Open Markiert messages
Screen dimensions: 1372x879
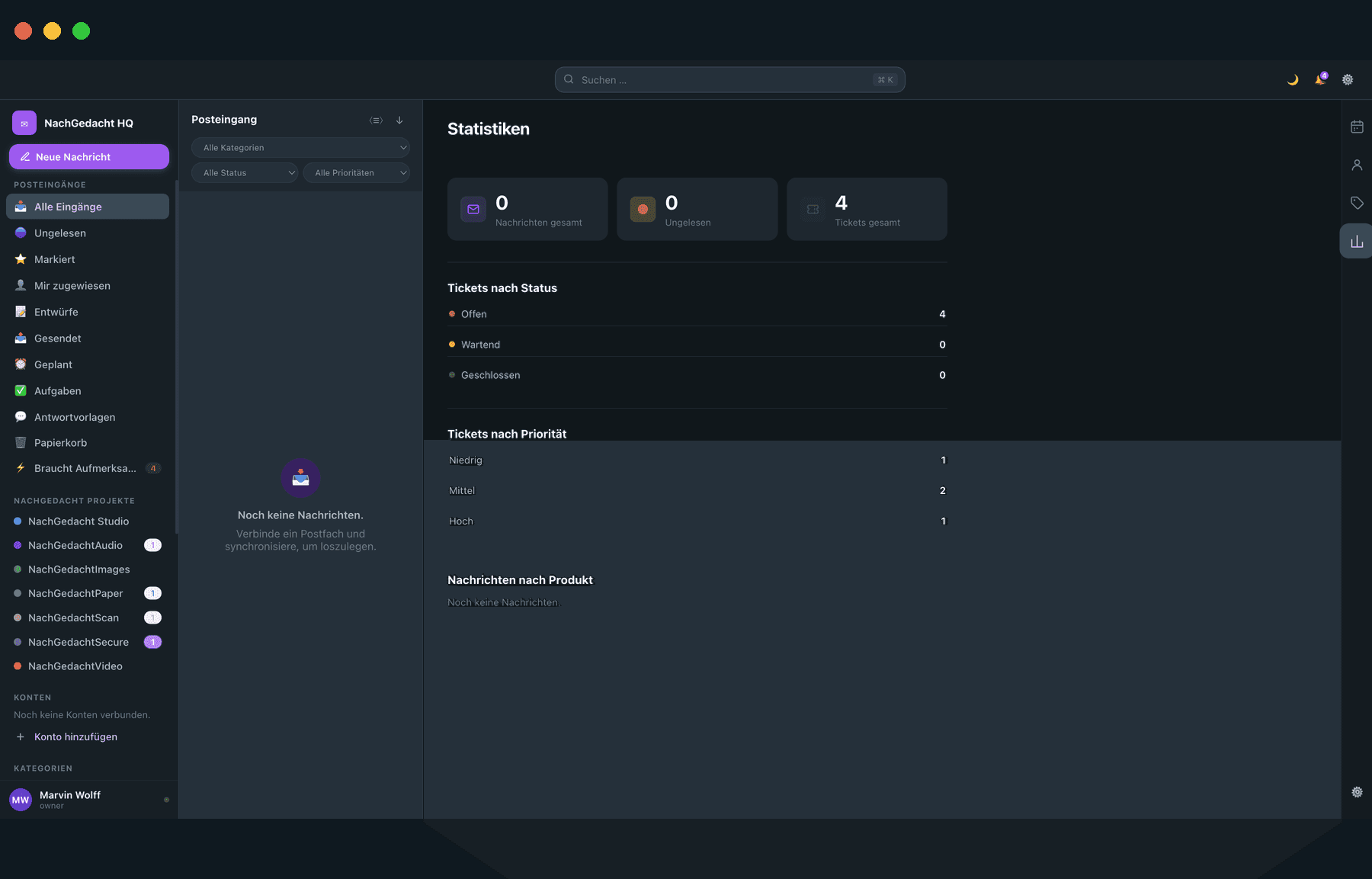pos(88,259)
